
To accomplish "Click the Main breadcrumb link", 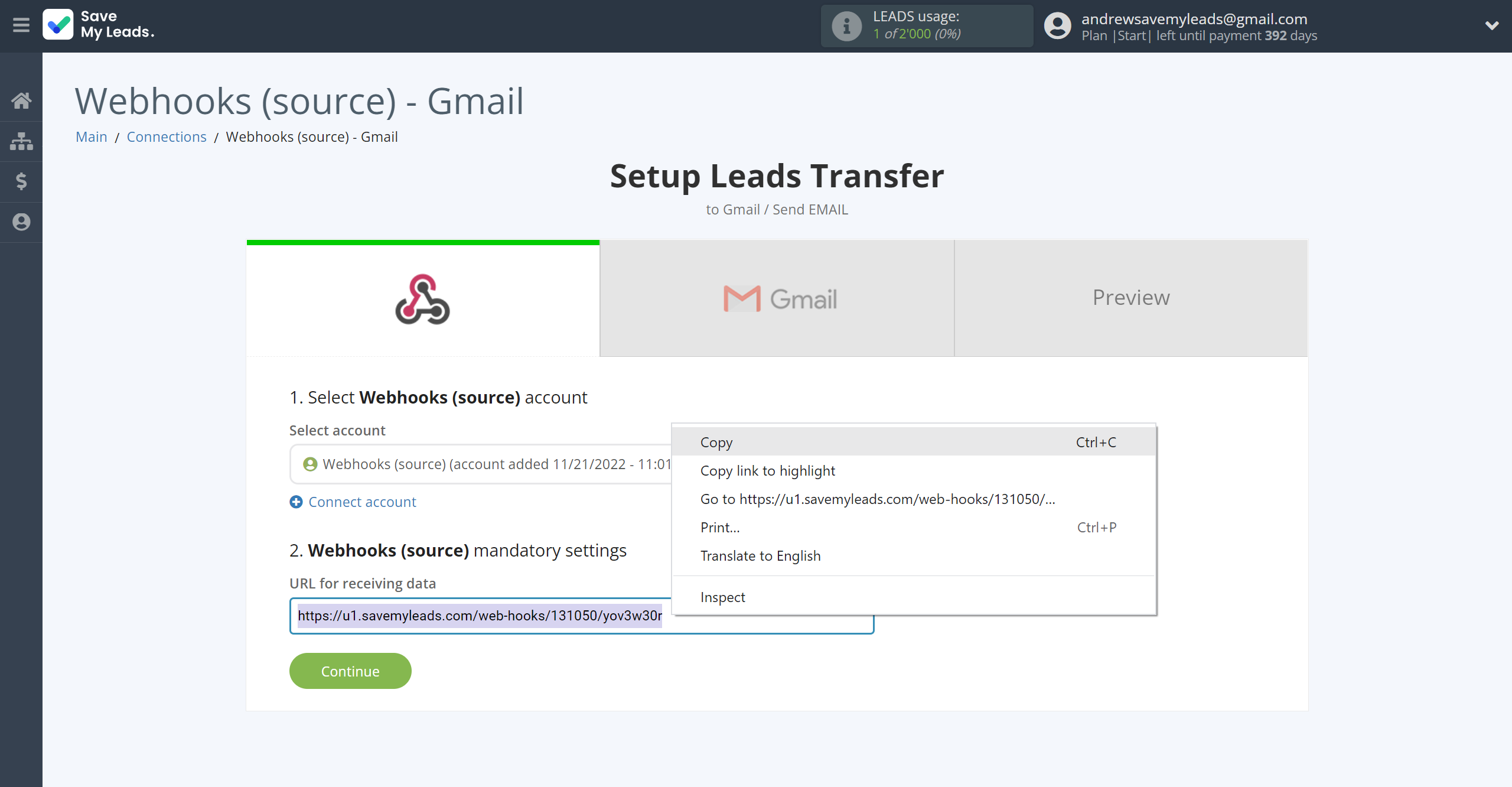I will (92, 137).
